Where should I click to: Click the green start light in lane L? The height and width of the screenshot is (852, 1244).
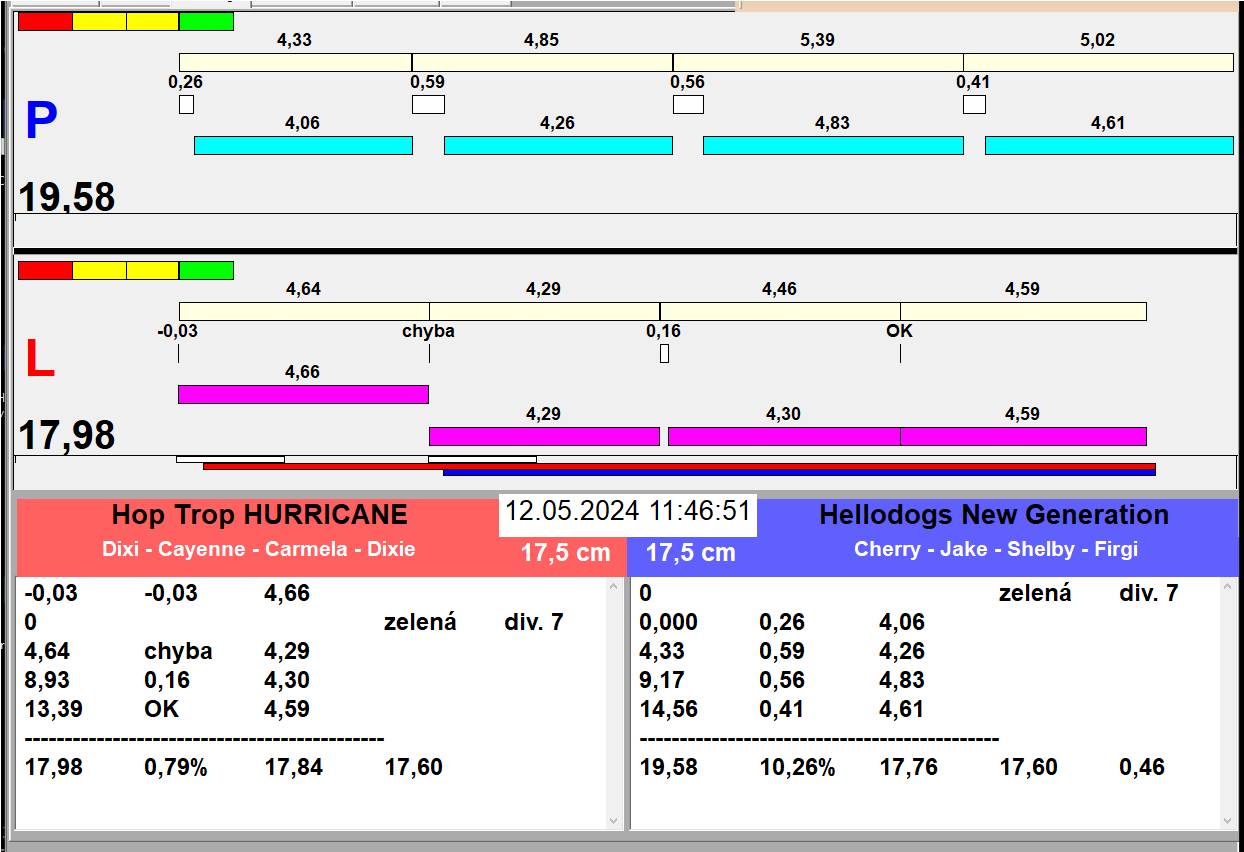206,270
